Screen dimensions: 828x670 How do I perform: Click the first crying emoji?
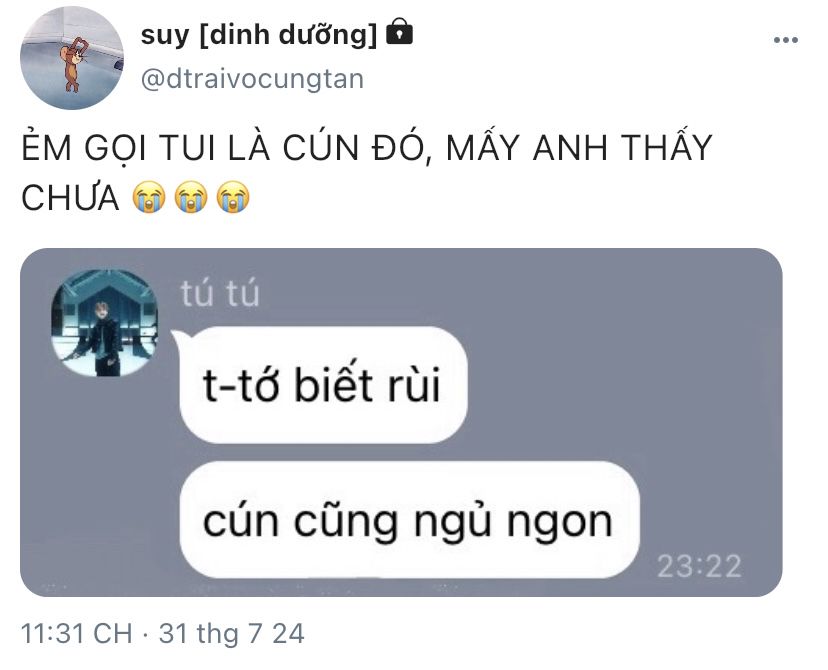point(149,197)
